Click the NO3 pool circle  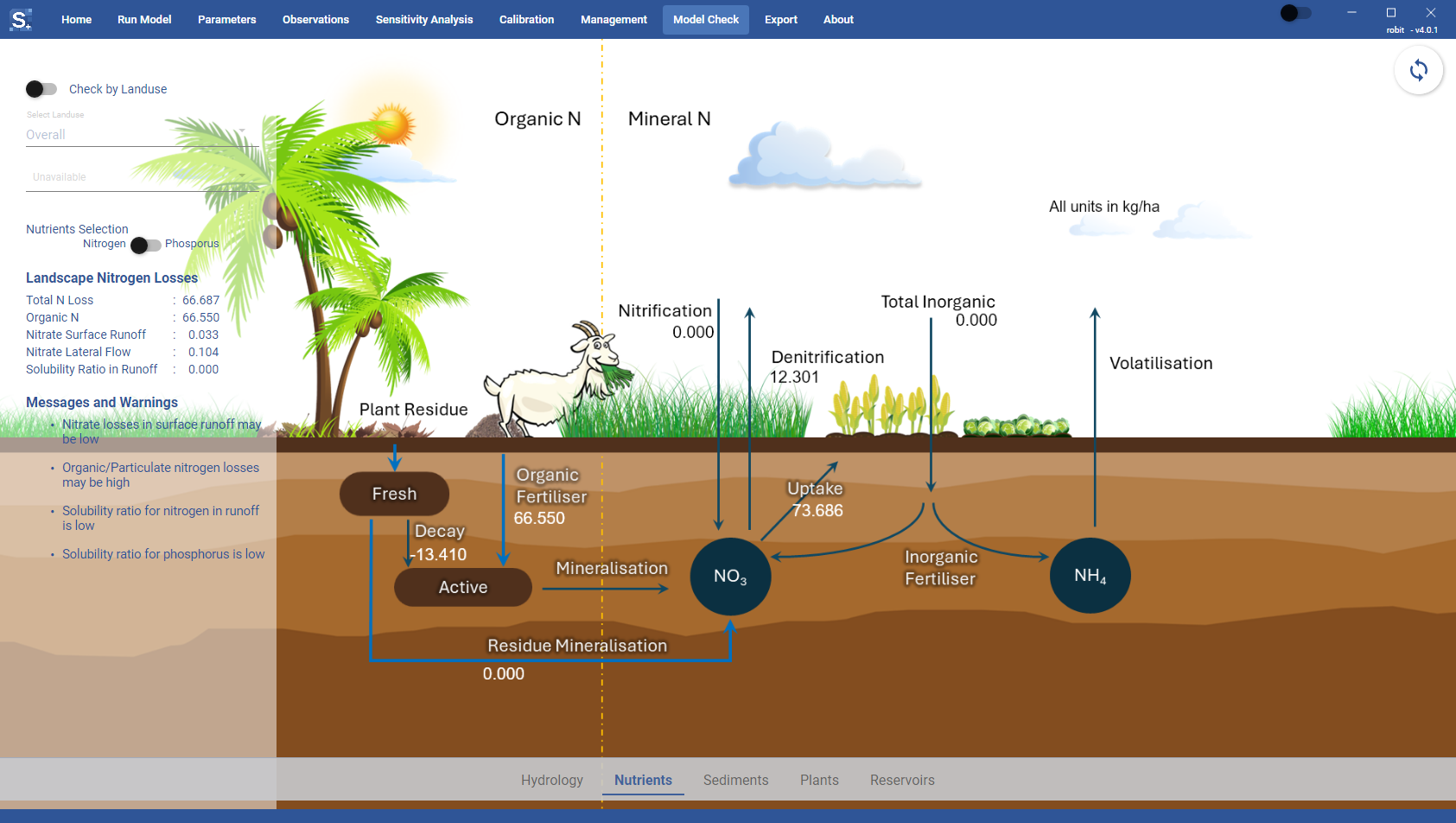pos(730,576)
